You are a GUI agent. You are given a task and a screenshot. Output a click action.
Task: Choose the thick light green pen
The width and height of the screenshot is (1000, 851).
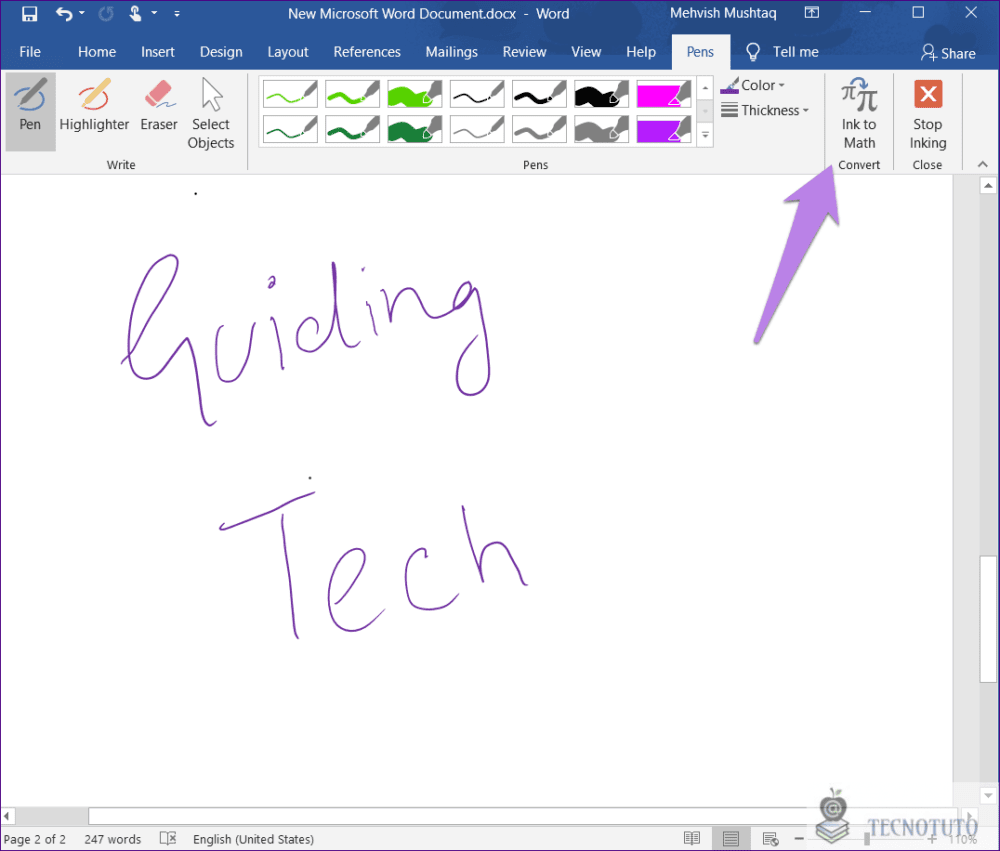[x=415, y=94]
